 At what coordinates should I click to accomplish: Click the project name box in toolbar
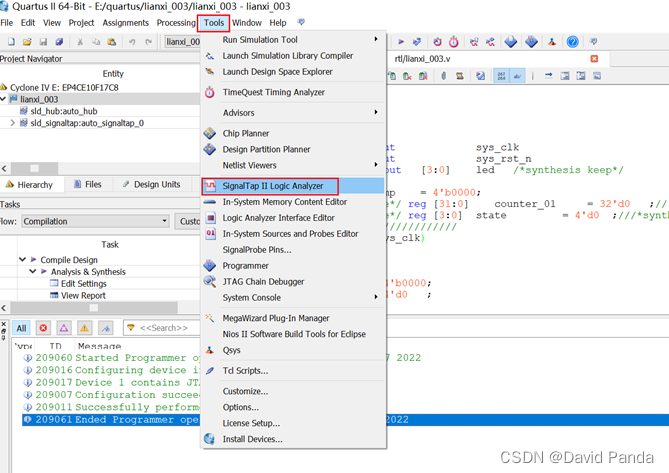pos(182,42)
